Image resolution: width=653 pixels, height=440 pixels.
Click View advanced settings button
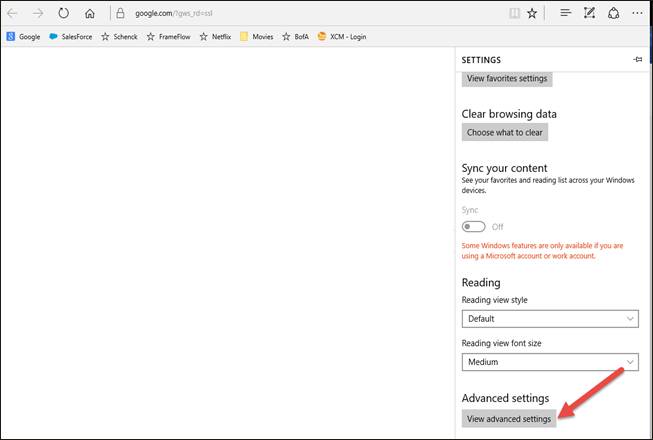click(509, 418)
